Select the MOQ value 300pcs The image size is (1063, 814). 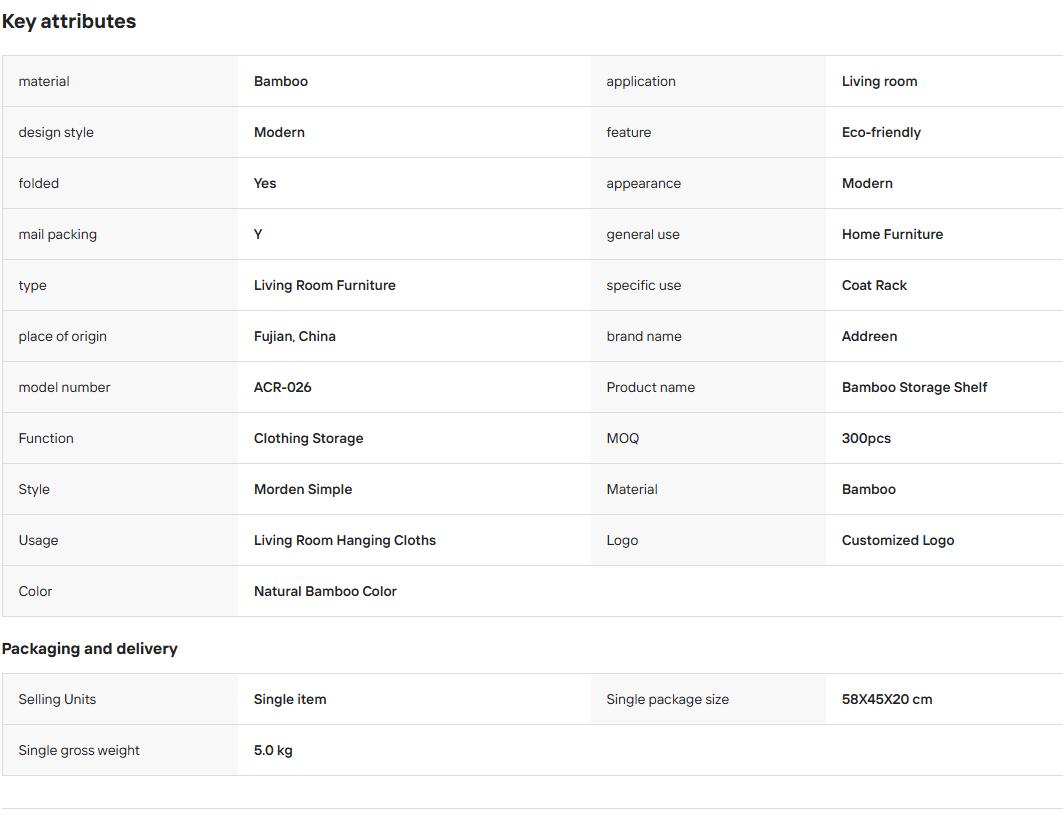[x=866, y=439]
